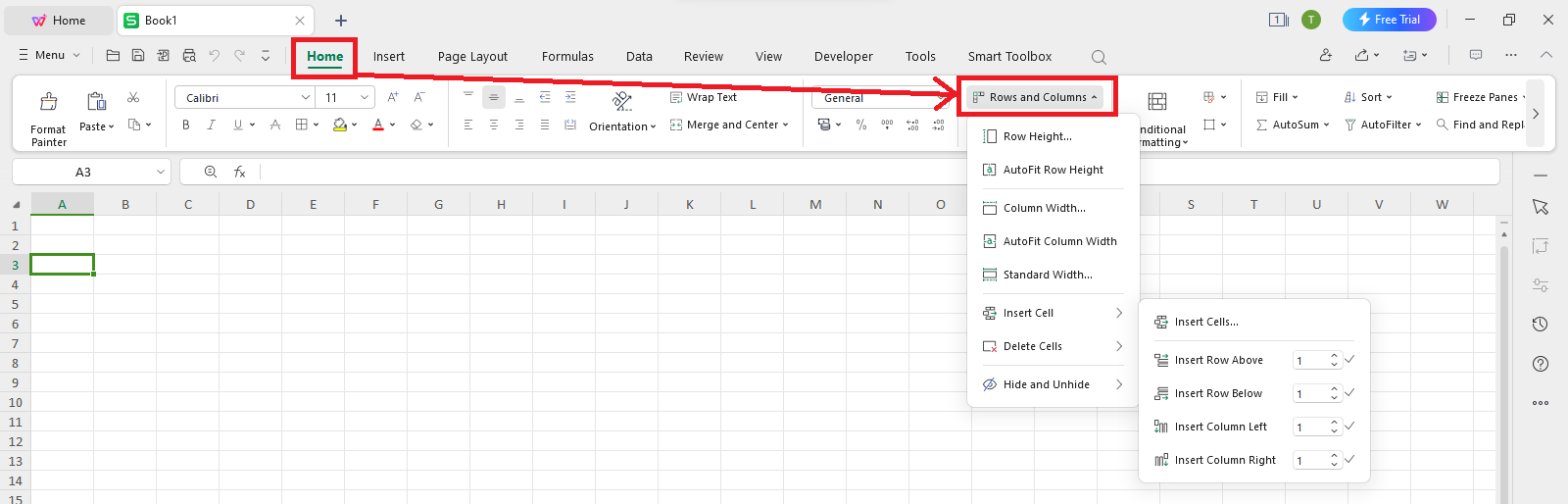Image resolution: width=1568 pixels, height=504 pixels.
Task: Apply percent style to the cell
Action: pos(861,125)
